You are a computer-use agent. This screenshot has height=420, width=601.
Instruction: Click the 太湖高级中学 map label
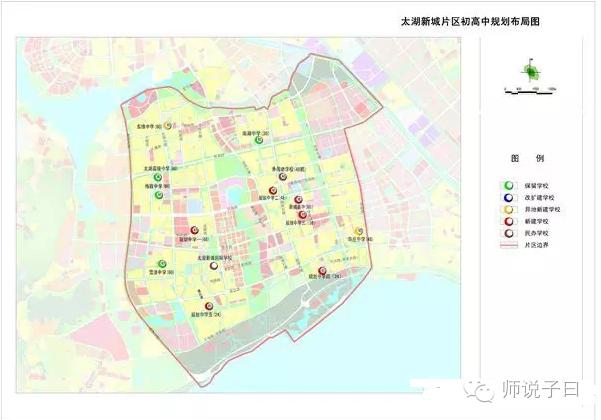pos(161,169)
